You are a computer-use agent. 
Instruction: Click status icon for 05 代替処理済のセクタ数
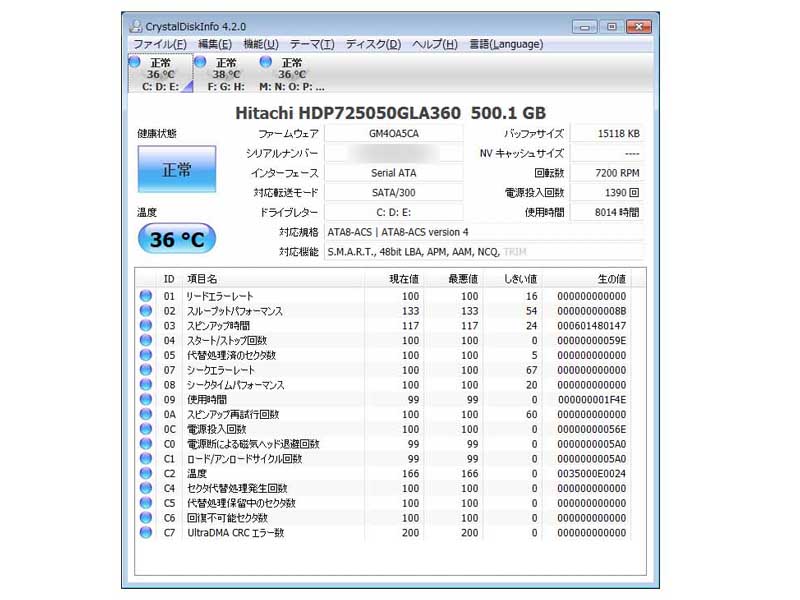coord(146,355)
